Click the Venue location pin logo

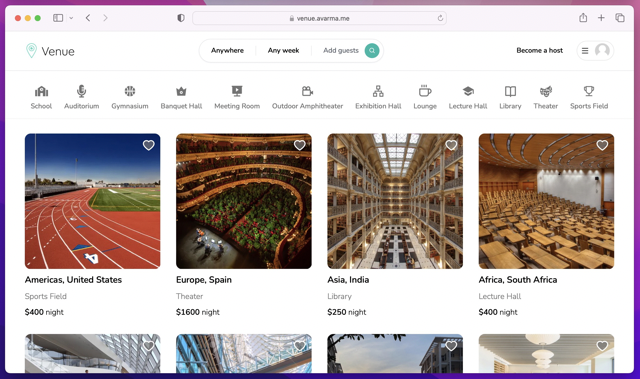(31, 51)
